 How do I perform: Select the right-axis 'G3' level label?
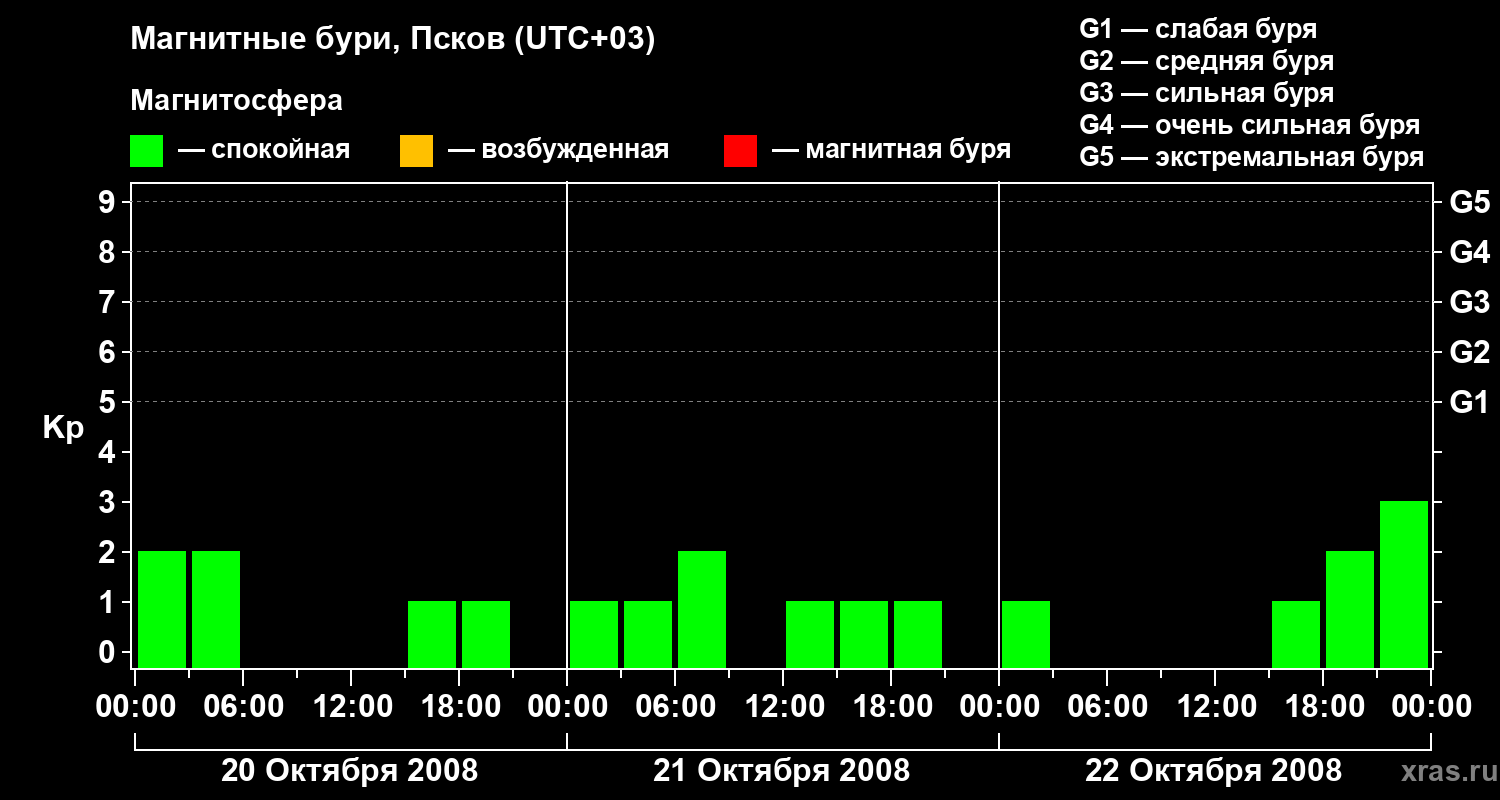(1470, 302)
